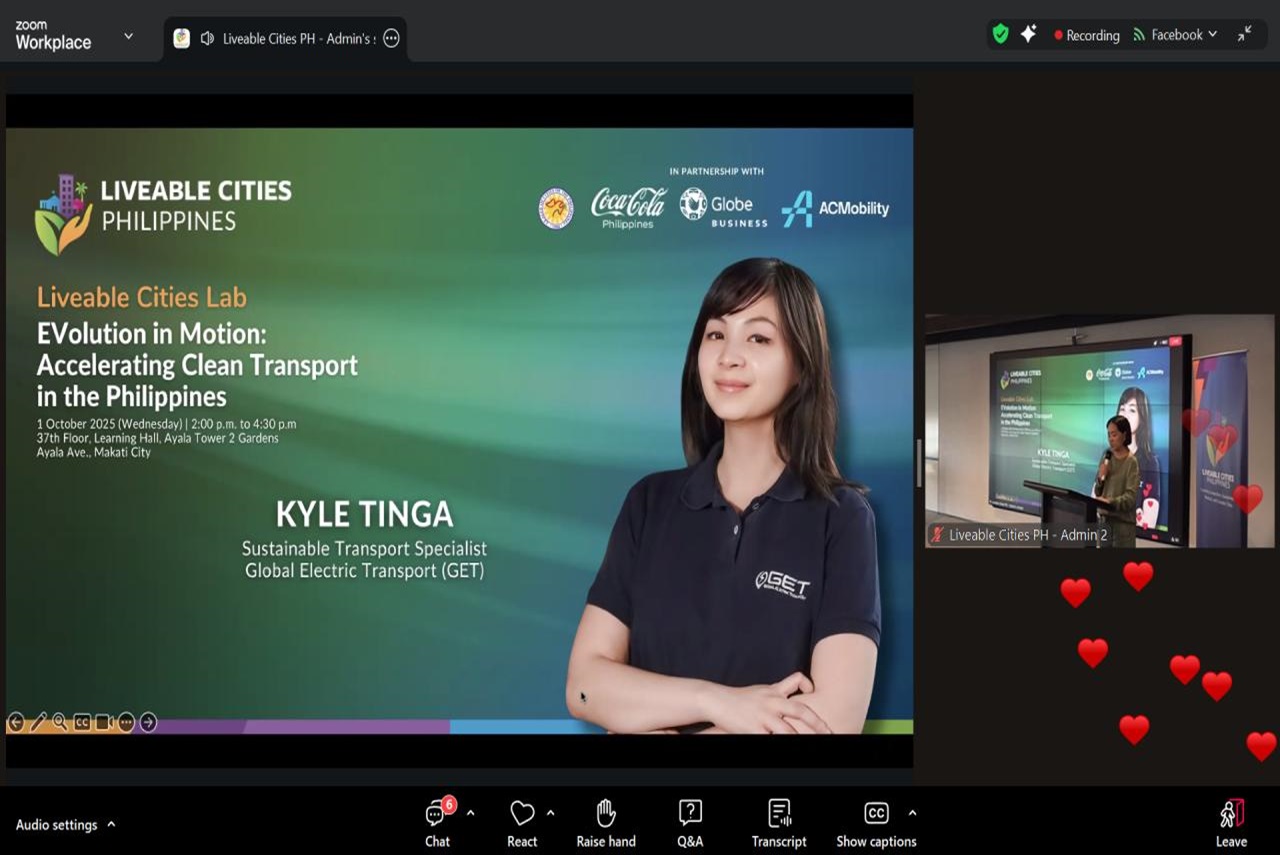Select the slide pen annotation tool

[x=38, y=722]
